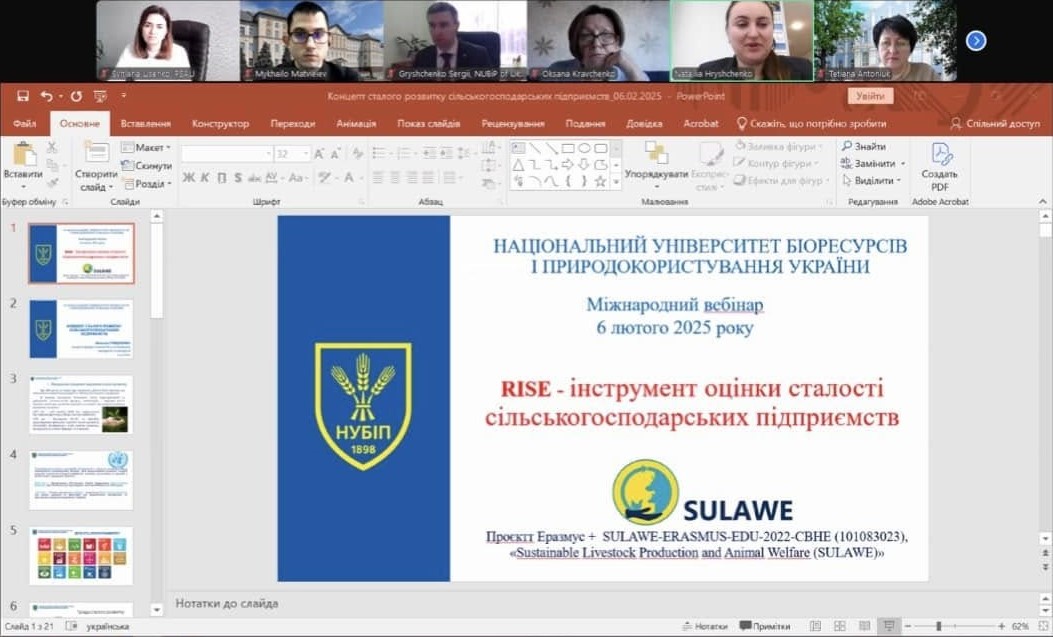
Task: Toggle bold (Ж) formatting
Action: point(189,178)
